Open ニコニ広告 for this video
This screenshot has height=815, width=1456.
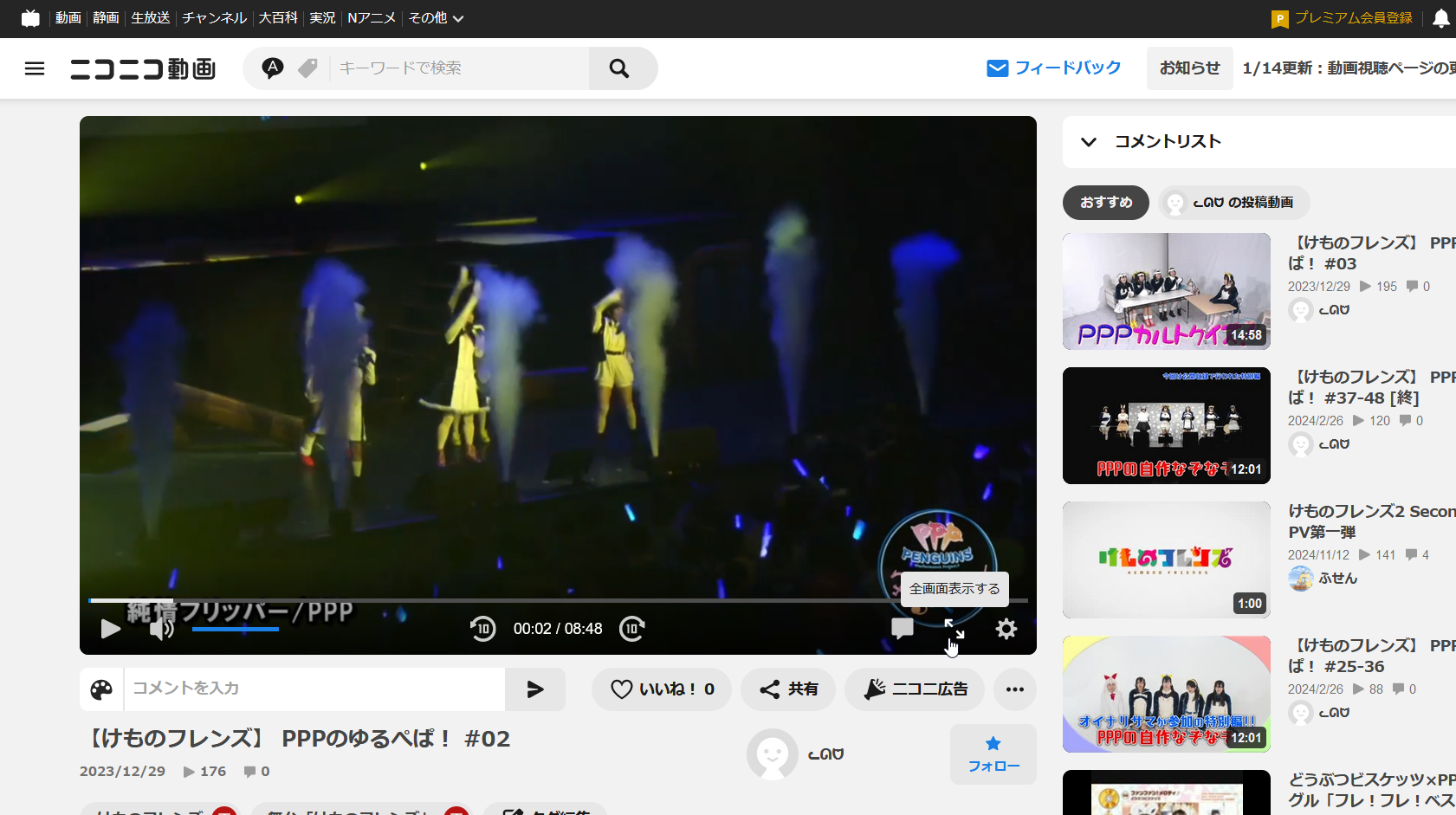point(915,689)
